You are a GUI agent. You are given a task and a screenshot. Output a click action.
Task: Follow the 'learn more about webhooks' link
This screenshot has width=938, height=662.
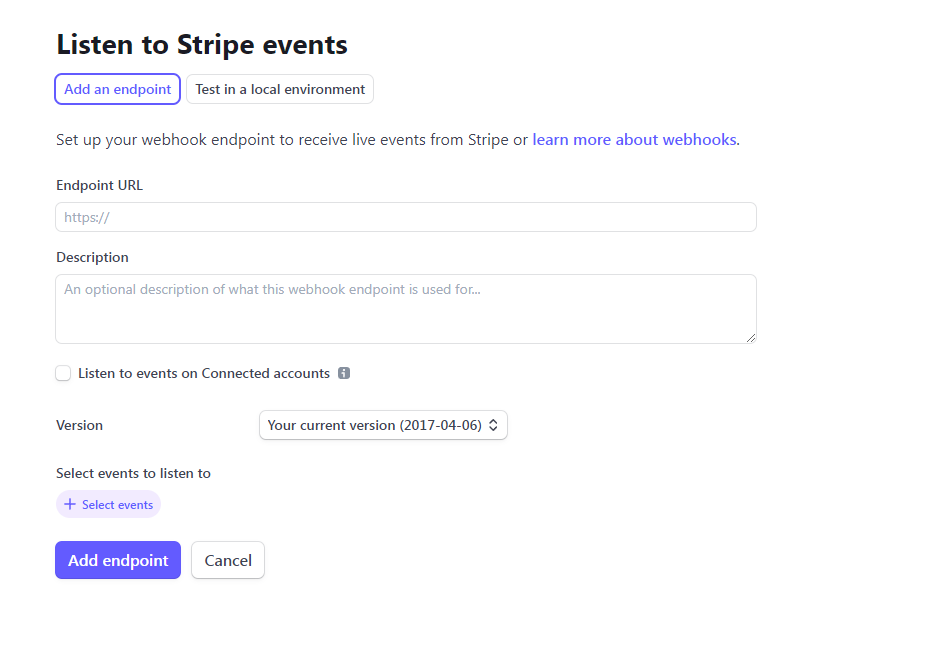coord(635,139)
